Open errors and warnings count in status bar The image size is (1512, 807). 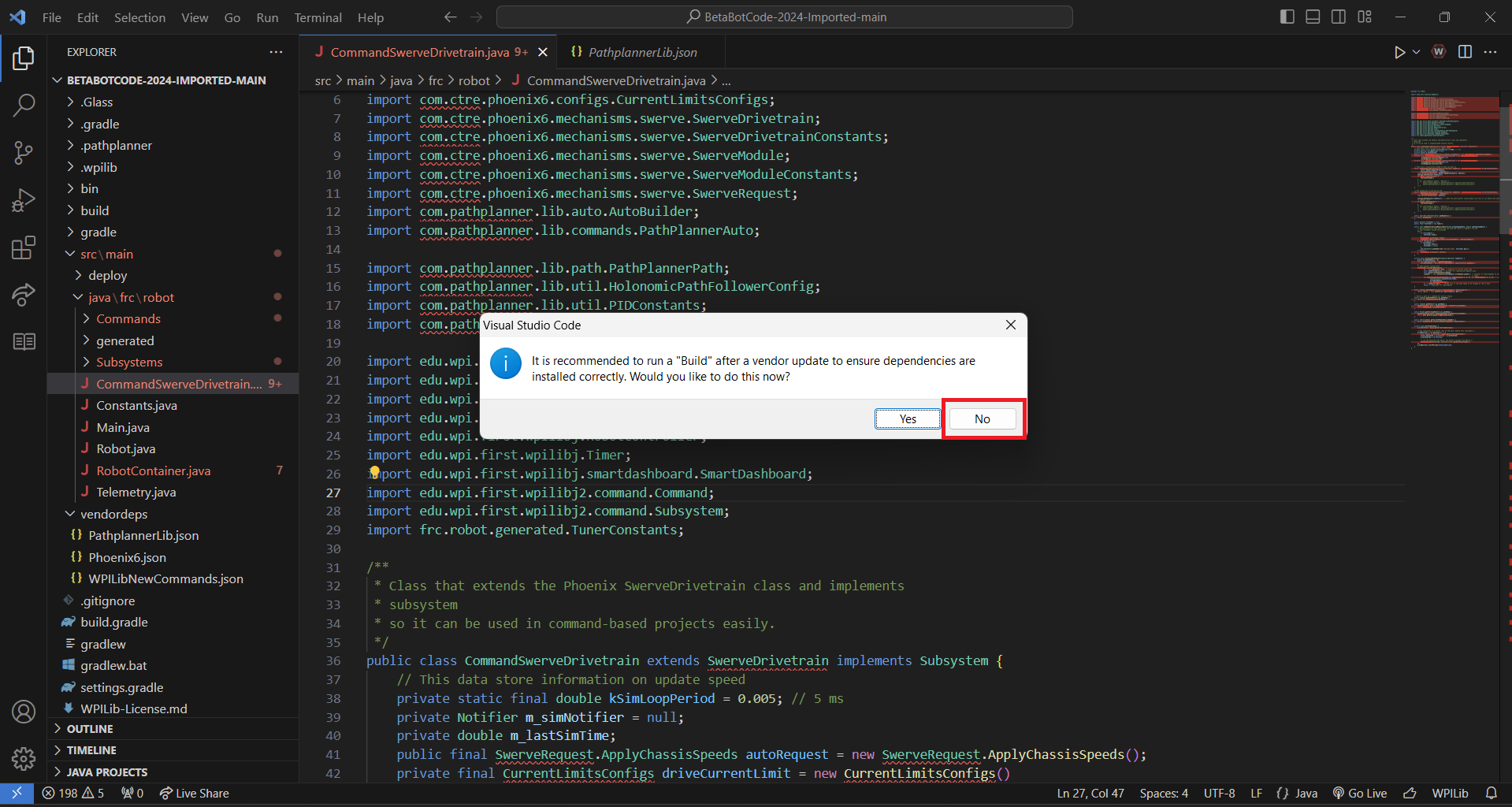(72, 793)
